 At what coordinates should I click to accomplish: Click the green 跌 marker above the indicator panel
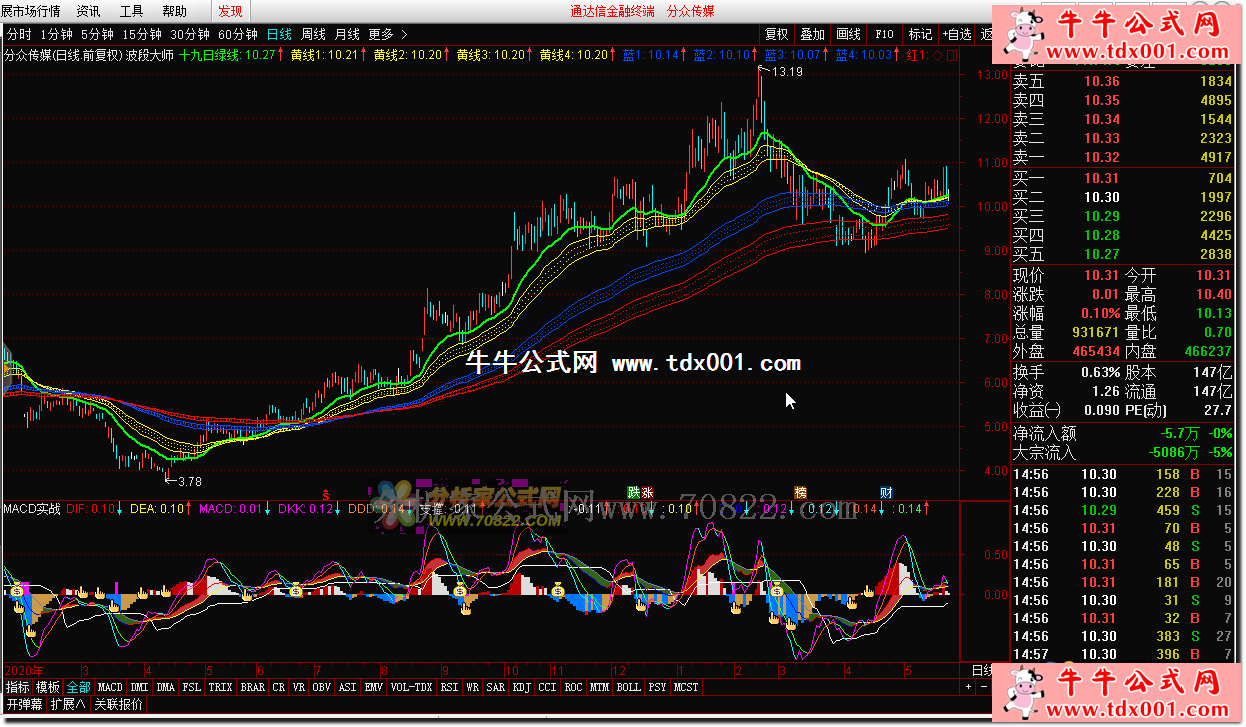(x=634, y=492)
